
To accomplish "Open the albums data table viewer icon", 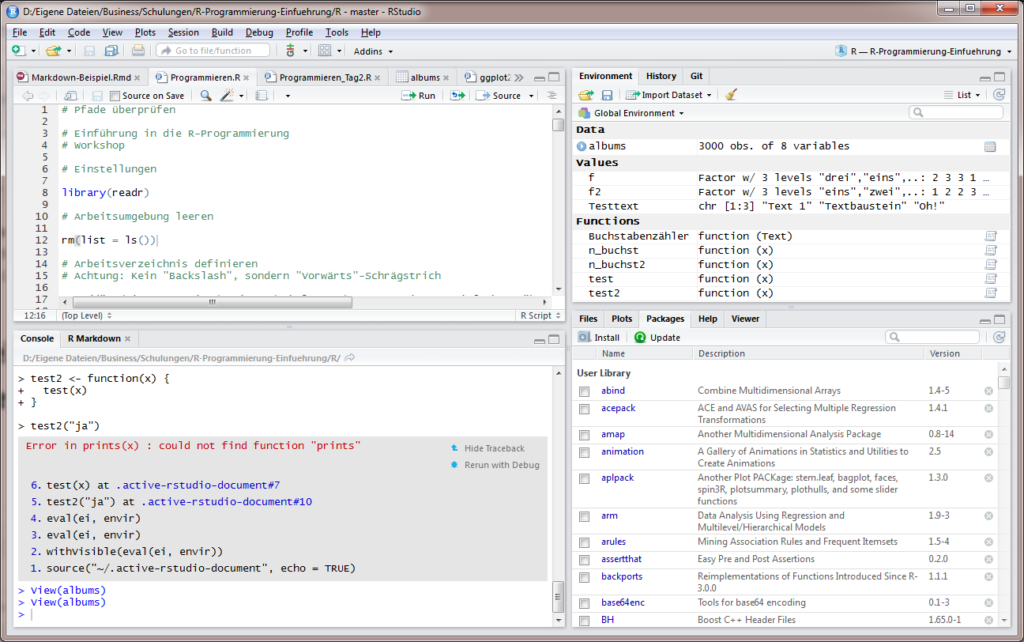I will 990,147.
